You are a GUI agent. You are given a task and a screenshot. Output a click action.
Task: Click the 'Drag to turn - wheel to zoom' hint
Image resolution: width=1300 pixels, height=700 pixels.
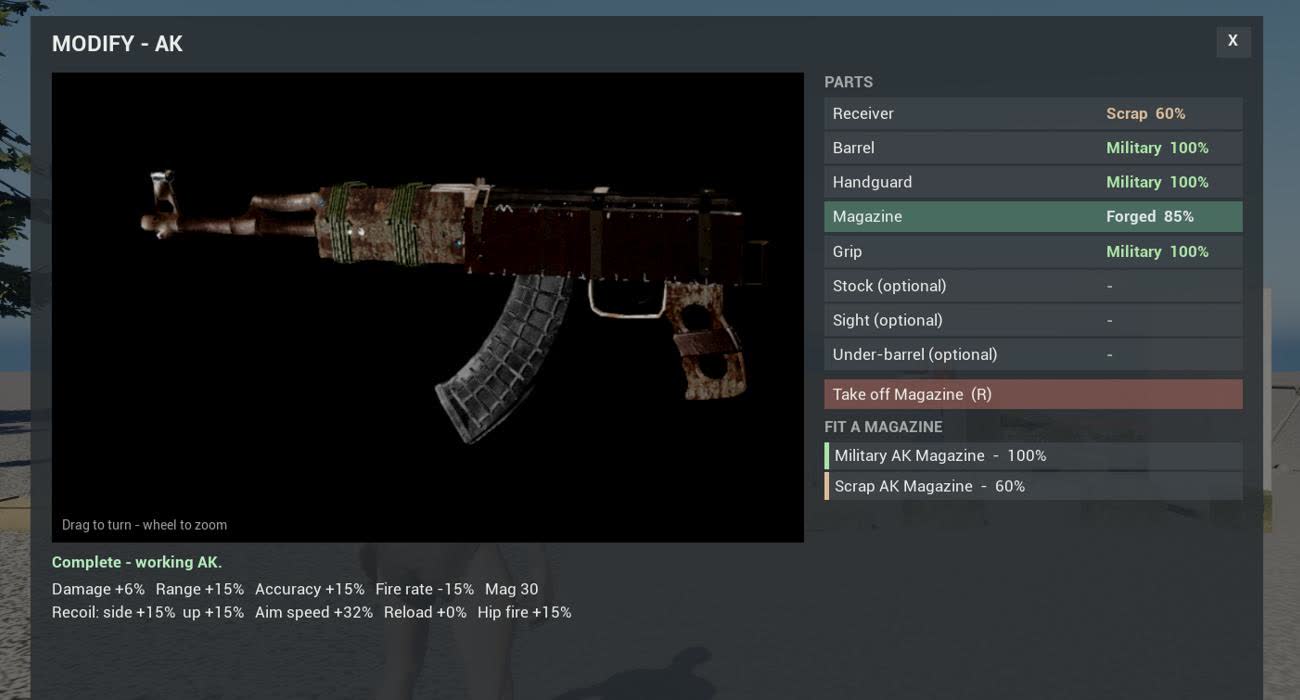point(144,525)
